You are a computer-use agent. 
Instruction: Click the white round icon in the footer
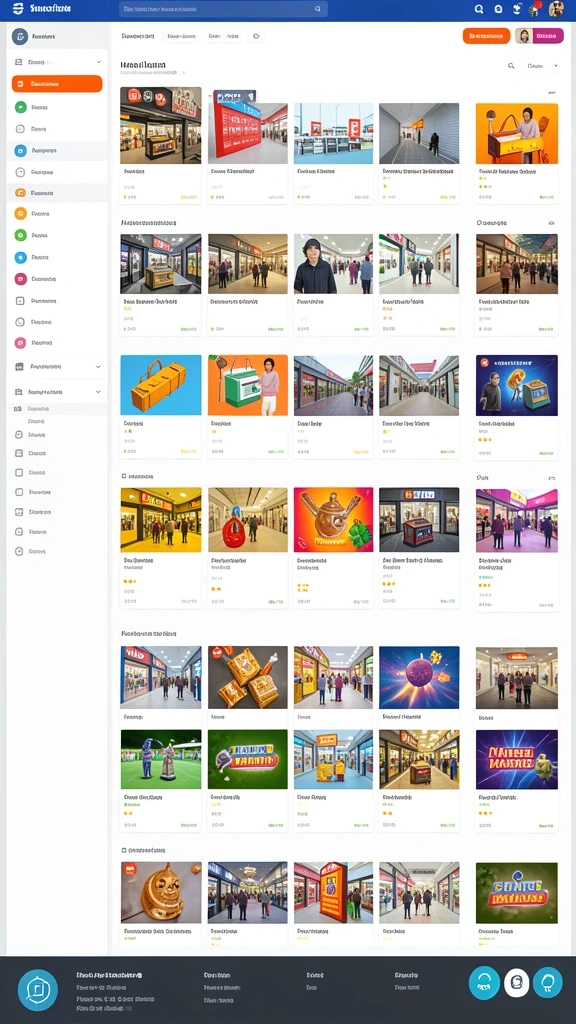click(517, 983)
